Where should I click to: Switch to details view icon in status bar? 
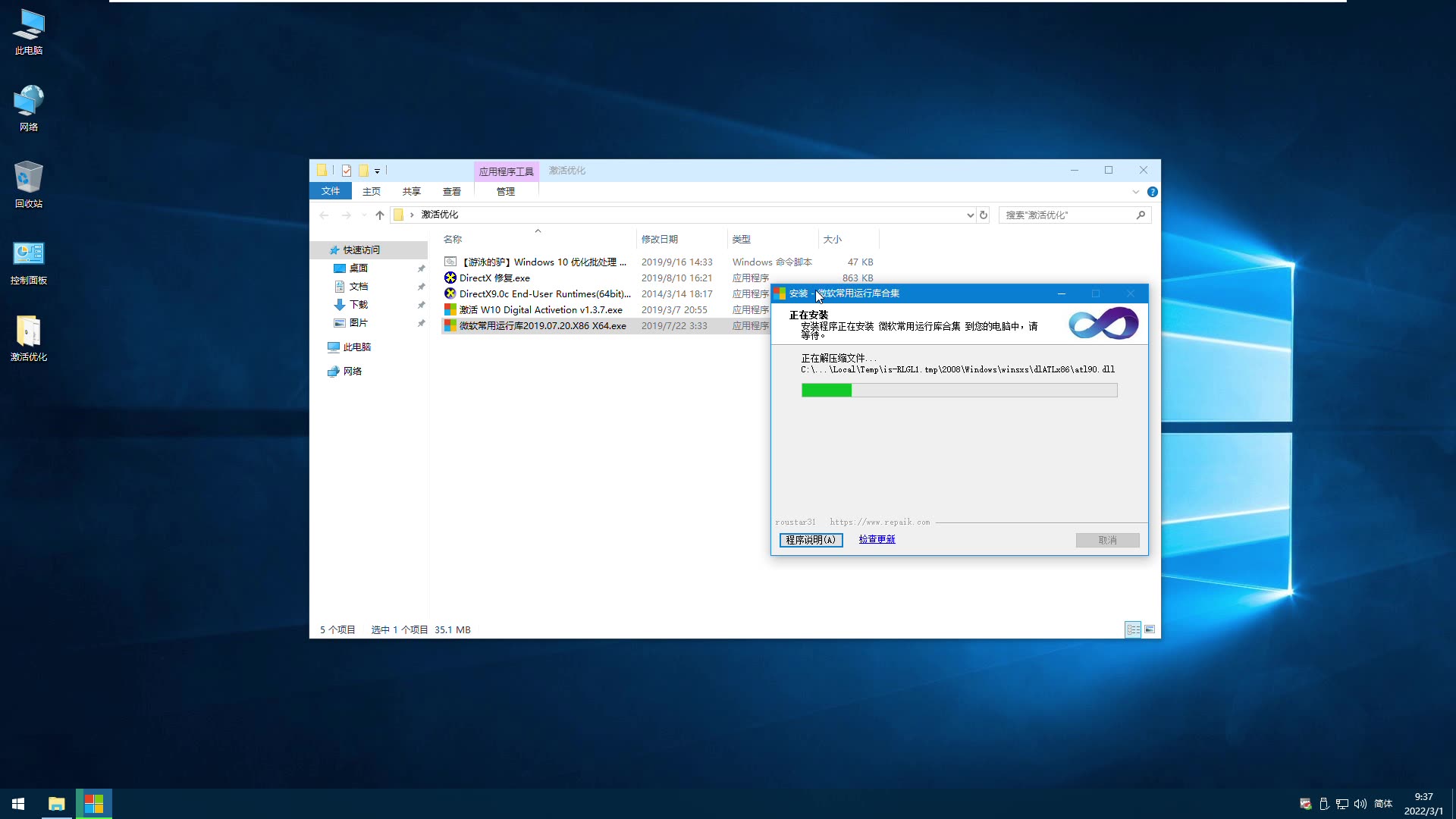tap(1133, 629)
